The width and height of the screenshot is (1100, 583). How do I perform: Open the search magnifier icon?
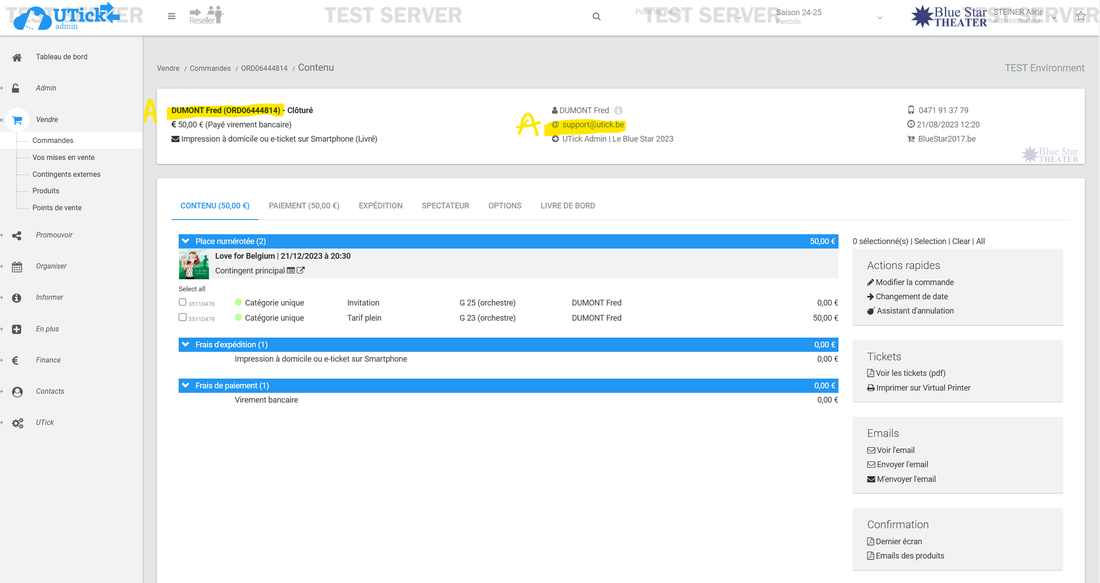(597, 17)
